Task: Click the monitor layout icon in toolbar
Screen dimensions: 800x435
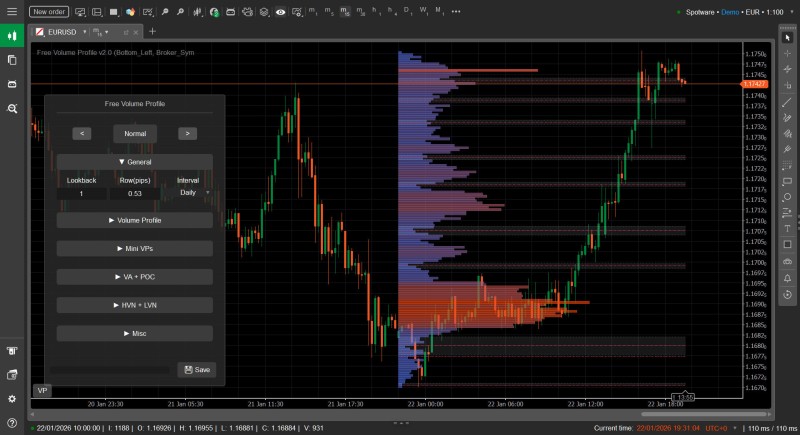Action: pyautogui.click(x=80, y=11)
